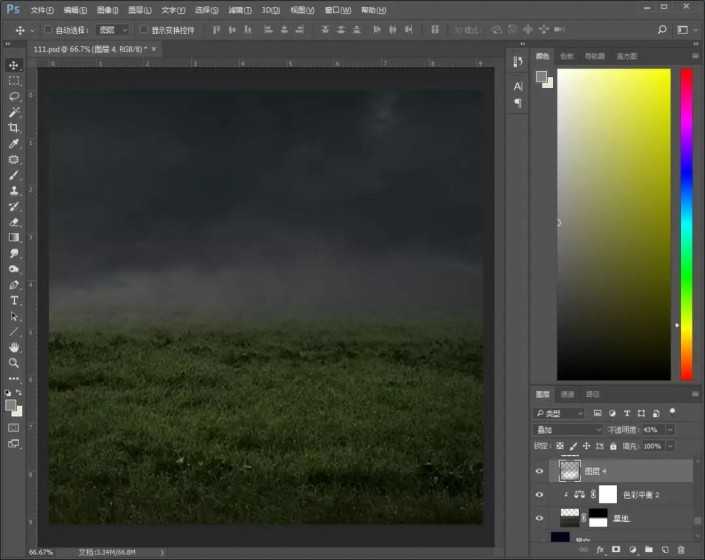Select the Hand tool
Screen dimensions: 705x560
(14, 347)
